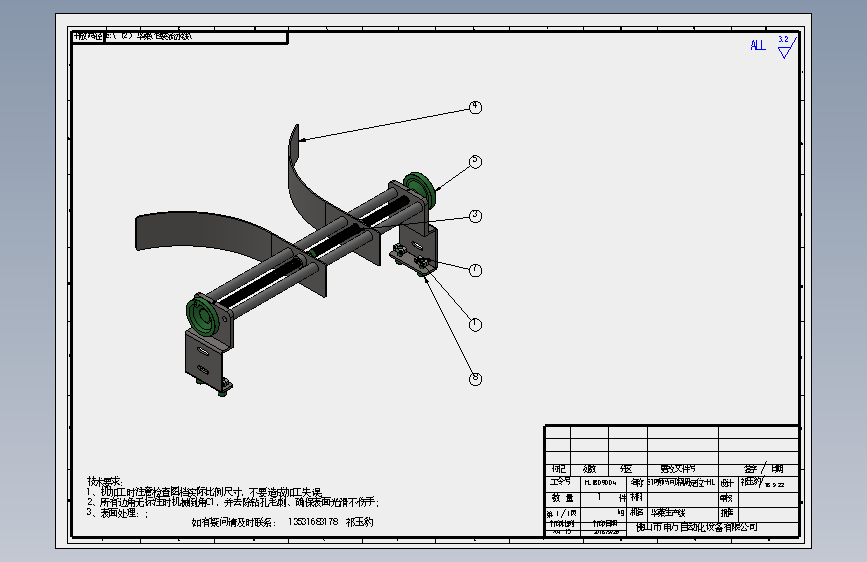Select part balloon number 3
The width and height of the screenshot is (867, 562).
(475, 216)
